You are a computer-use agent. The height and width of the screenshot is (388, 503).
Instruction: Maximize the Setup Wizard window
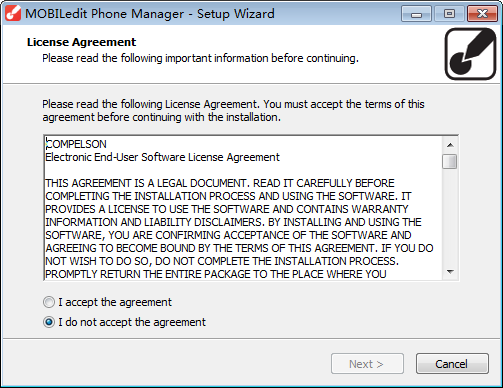tap(449, 14)
